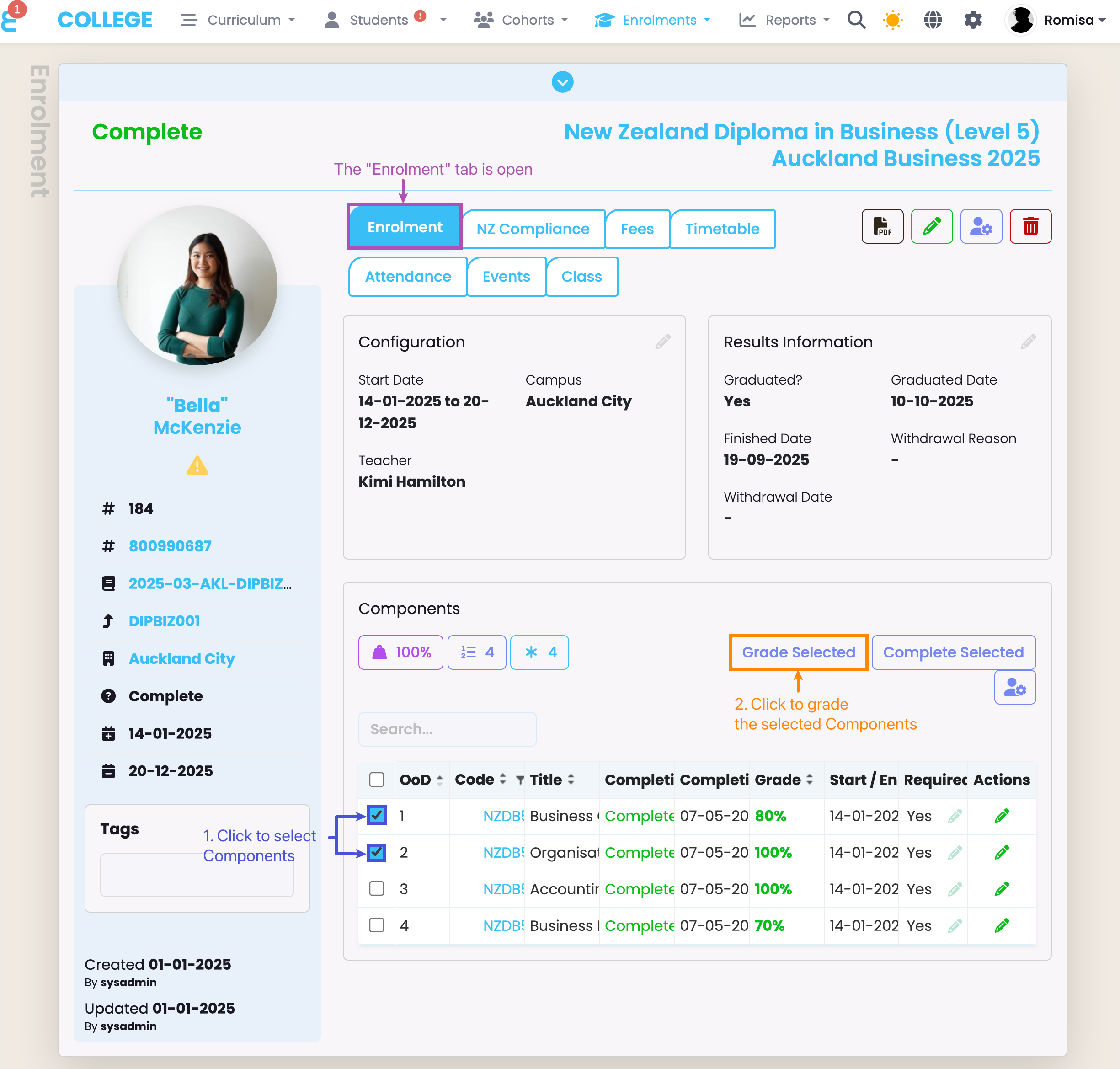Toggle the sun theme icon
Screen dimensions: 1120x1069
click(x=893, y=21)
